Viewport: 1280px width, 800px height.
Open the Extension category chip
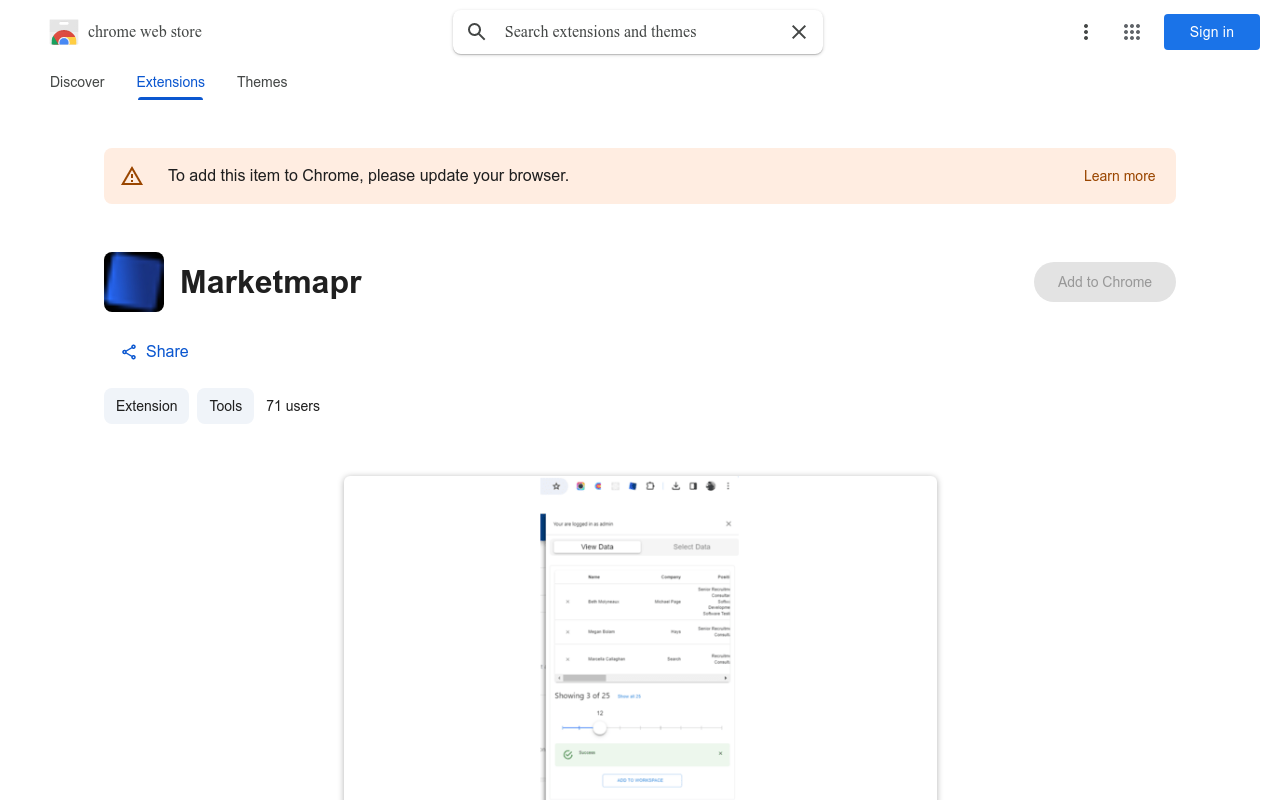coord(146,406)
